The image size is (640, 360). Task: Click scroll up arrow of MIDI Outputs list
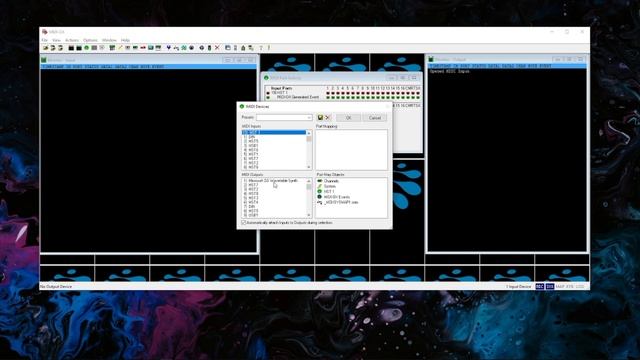[x=309, y=180]
